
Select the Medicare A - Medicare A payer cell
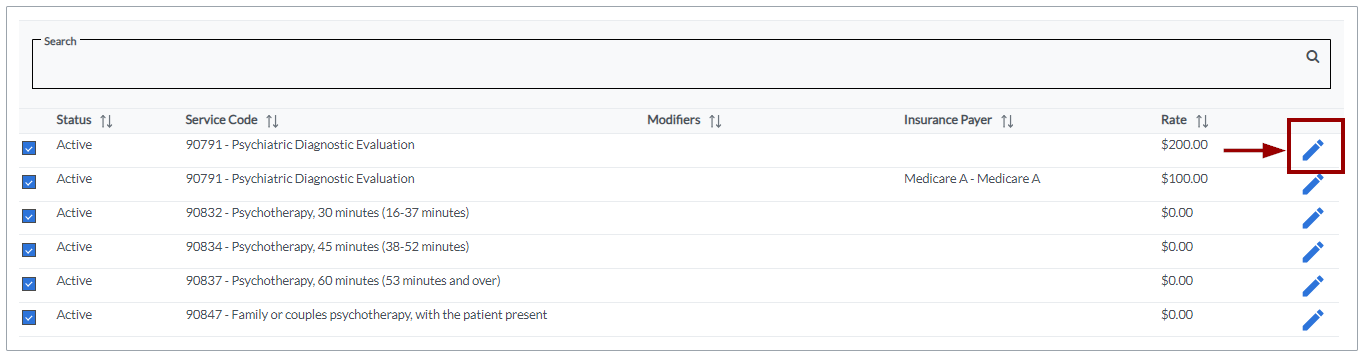point(972,179)
